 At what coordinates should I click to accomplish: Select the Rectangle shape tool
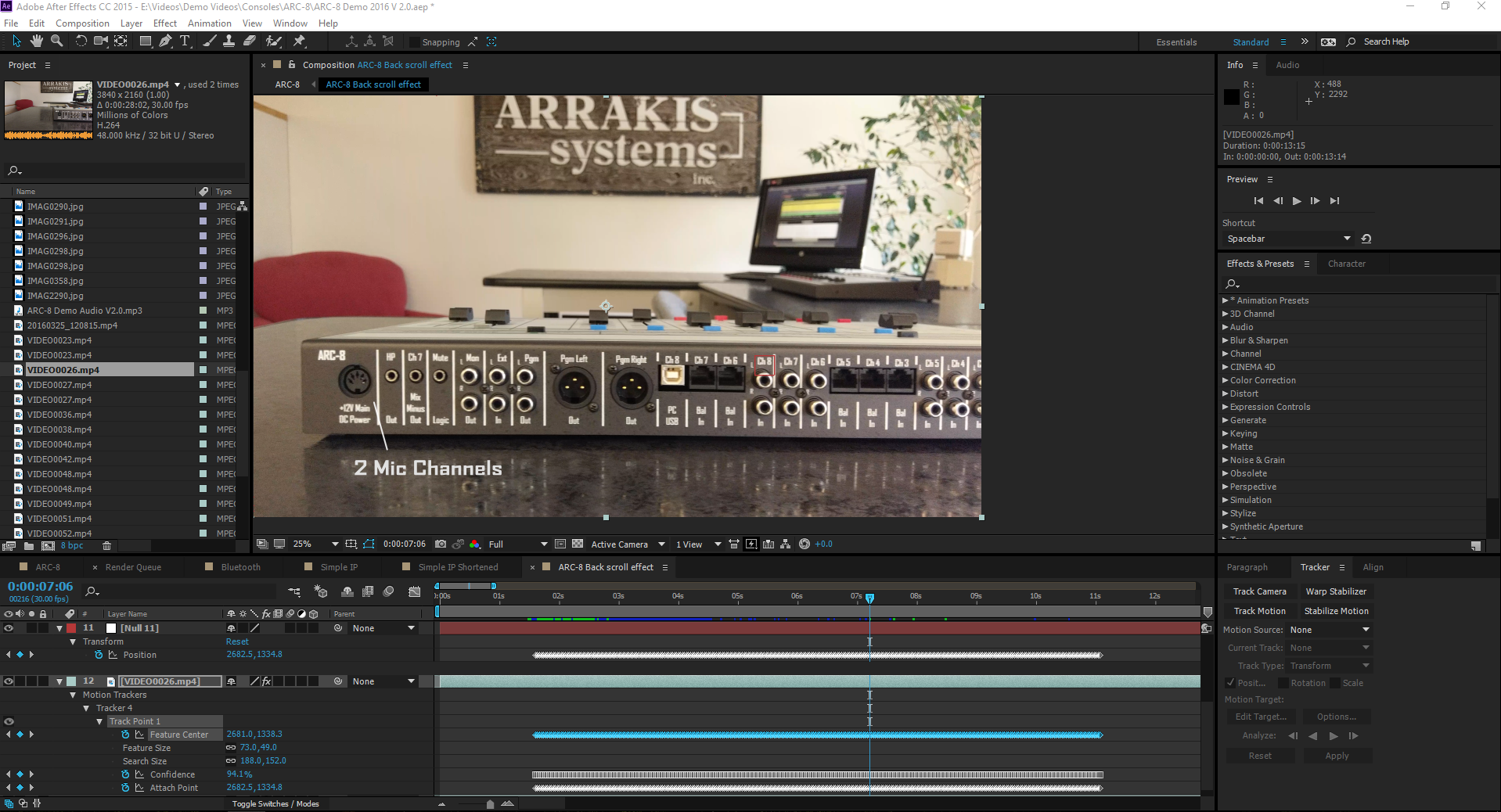[145, 41]
